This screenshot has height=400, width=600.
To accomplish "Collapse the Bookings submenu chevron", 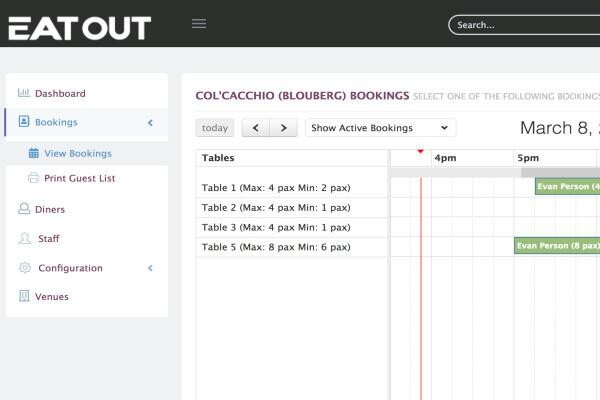I will click(150, 123).
